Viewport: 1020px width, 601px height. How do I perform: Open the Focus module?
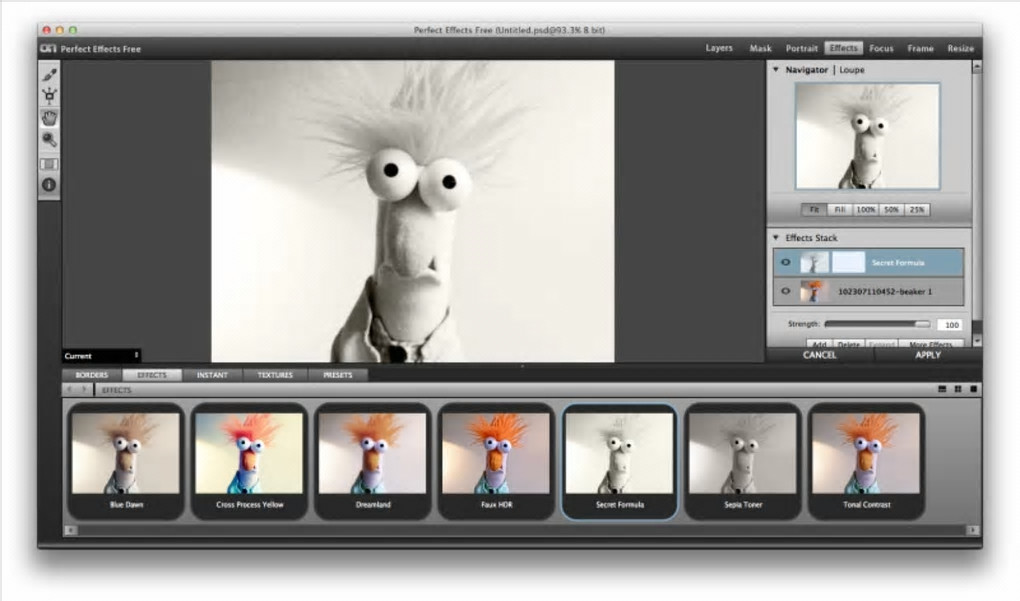coord(881,48)
